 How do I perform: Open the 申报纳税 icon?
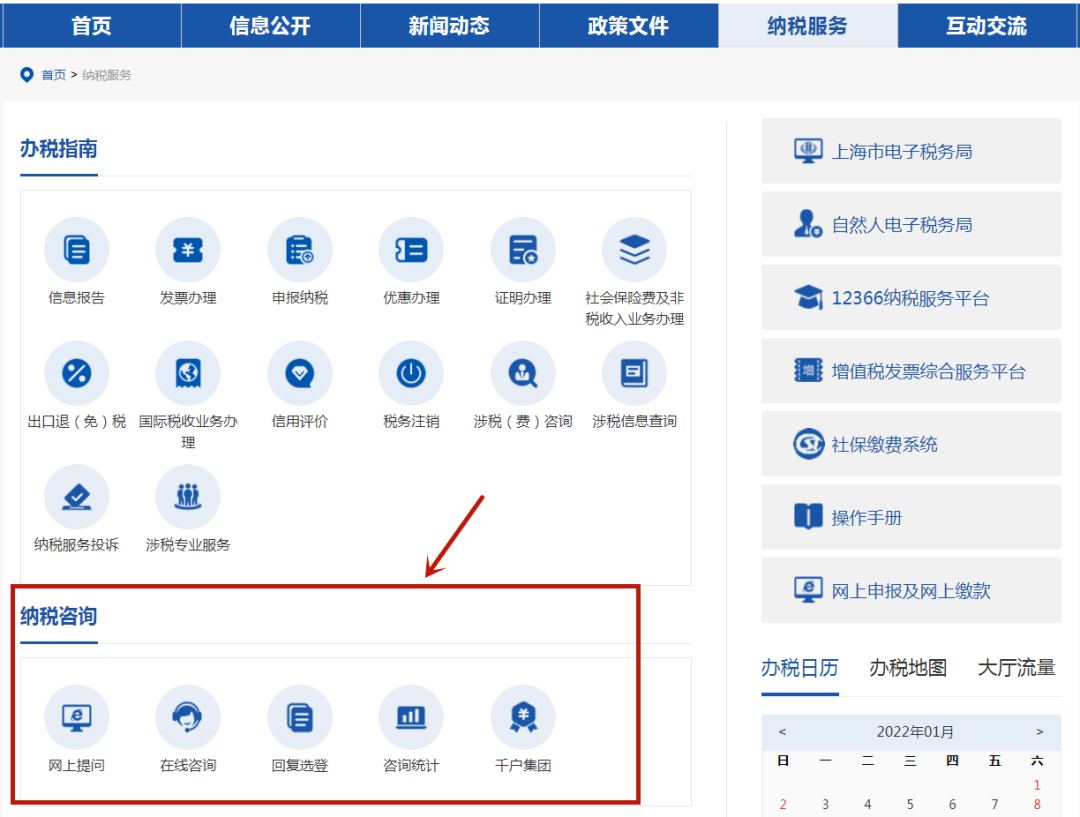pyautogui.click(x=300, y=249)
